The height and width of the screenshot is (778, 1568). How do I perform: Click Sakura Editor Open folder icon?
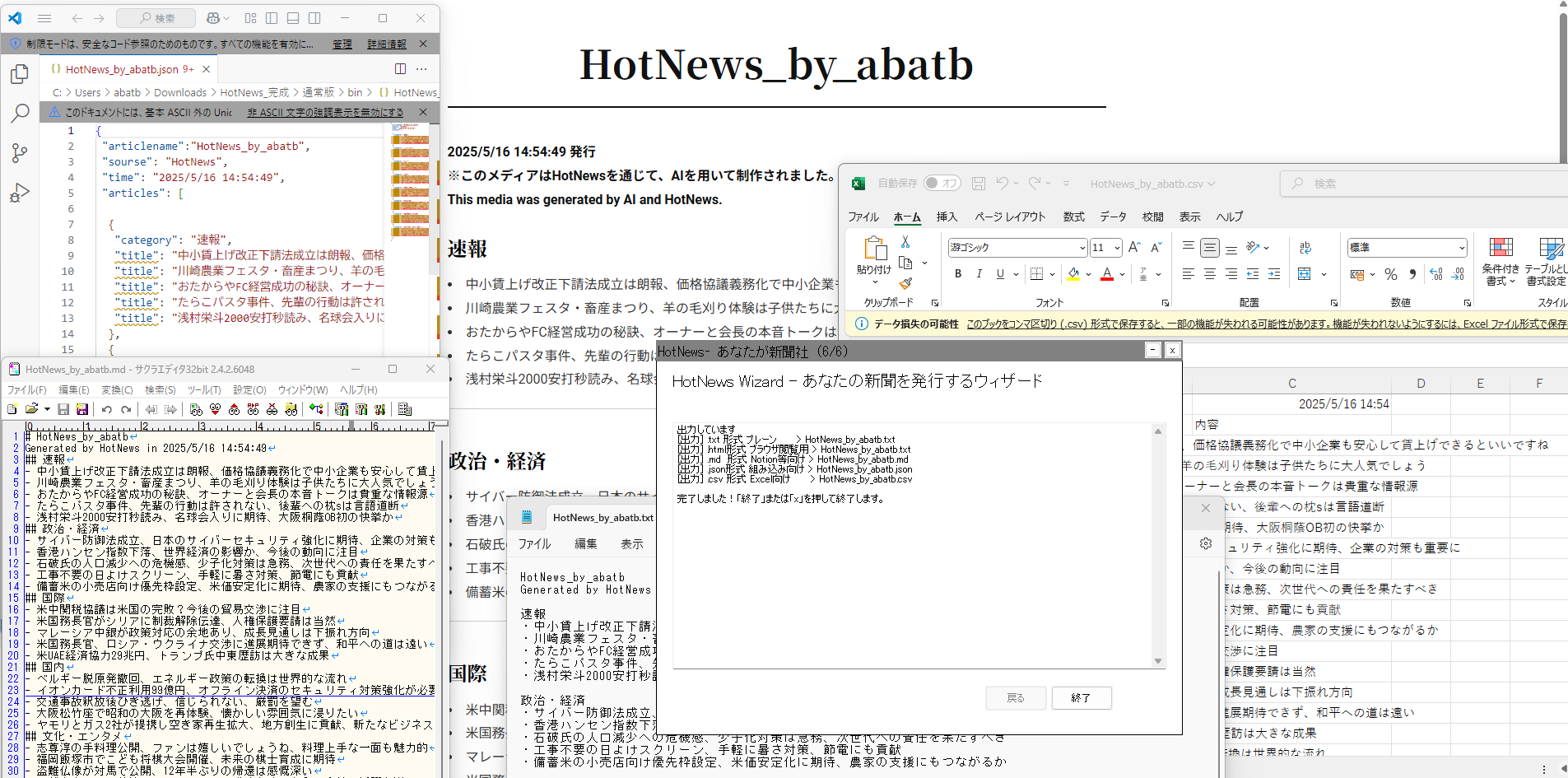32,409
